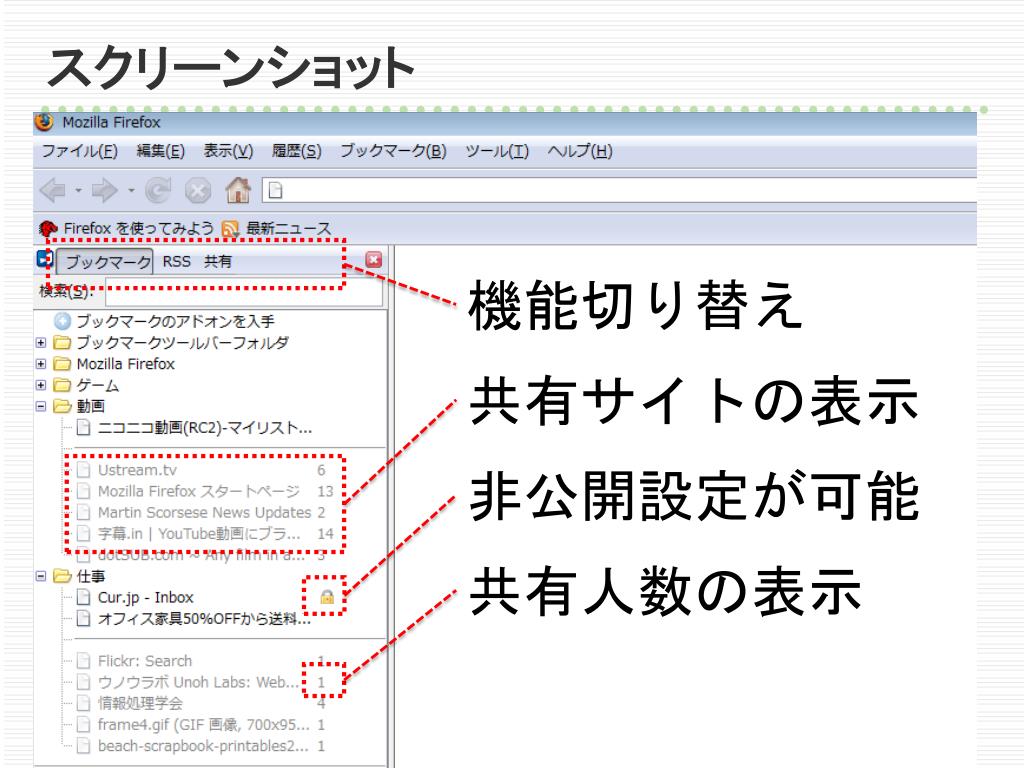Open the 編集(E) menu

coord(161,151)
